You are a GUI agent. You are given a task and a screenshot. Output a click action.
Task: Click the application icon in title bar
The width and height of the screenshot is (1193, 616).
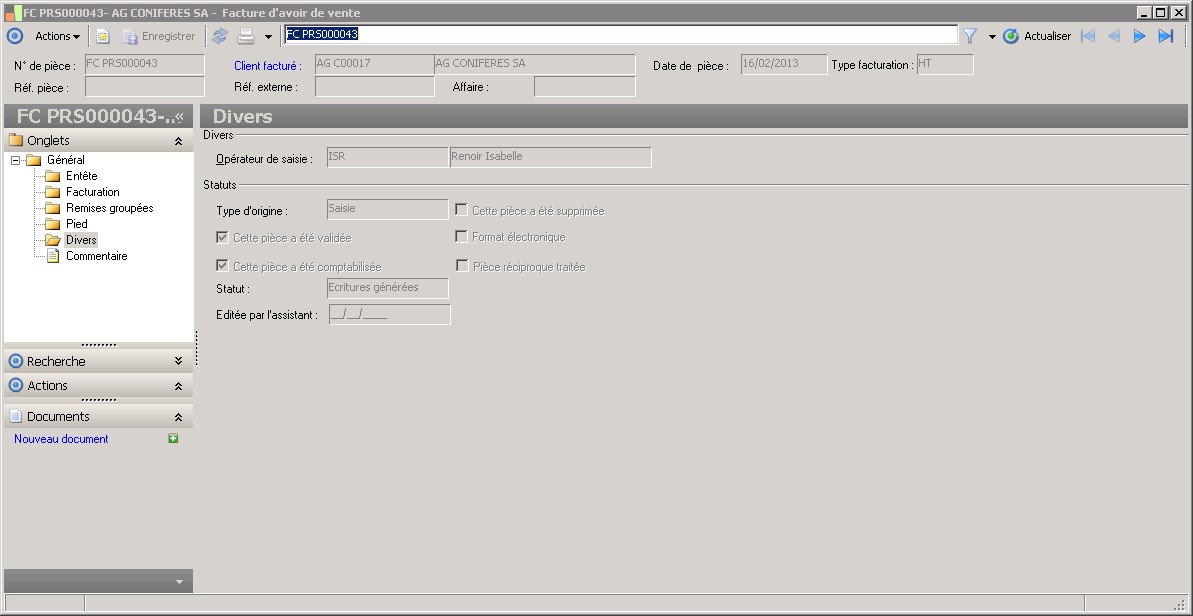[12, 13]
